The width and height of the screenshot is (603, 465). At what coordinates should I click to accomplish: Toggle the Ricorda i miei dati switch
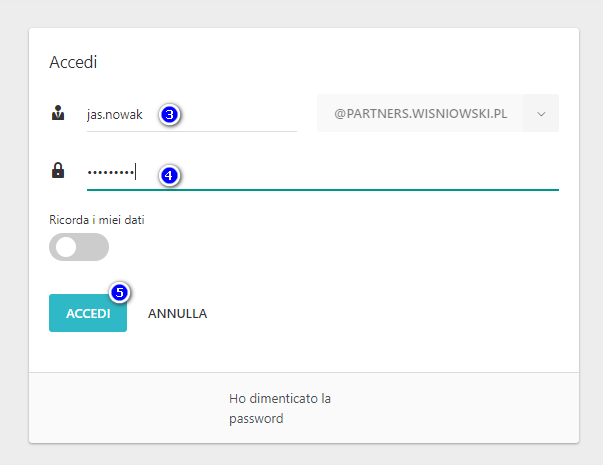[x=78, y=247]
